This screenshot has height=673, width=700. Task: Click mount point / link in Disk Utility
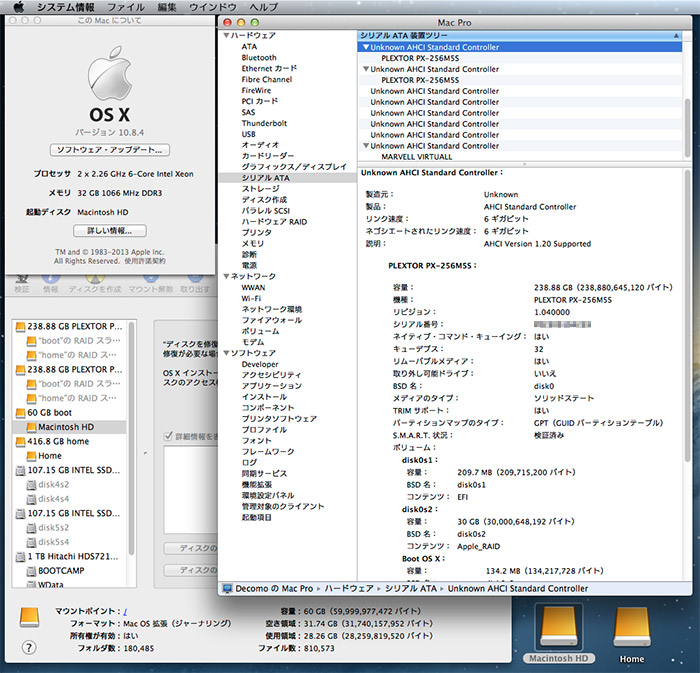(125, 612)
